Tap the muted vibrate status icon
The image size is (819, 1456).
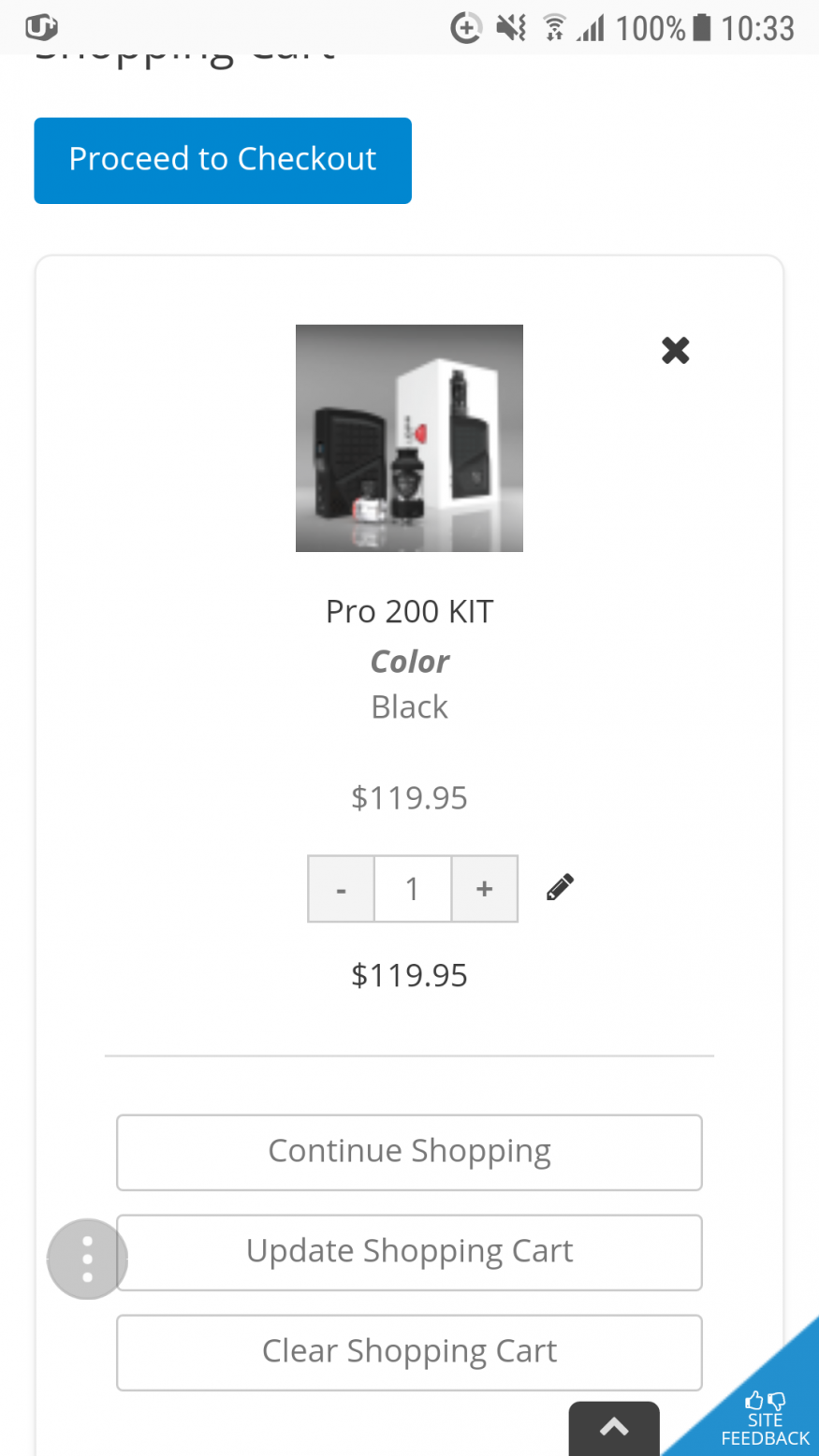coord(511,28)
